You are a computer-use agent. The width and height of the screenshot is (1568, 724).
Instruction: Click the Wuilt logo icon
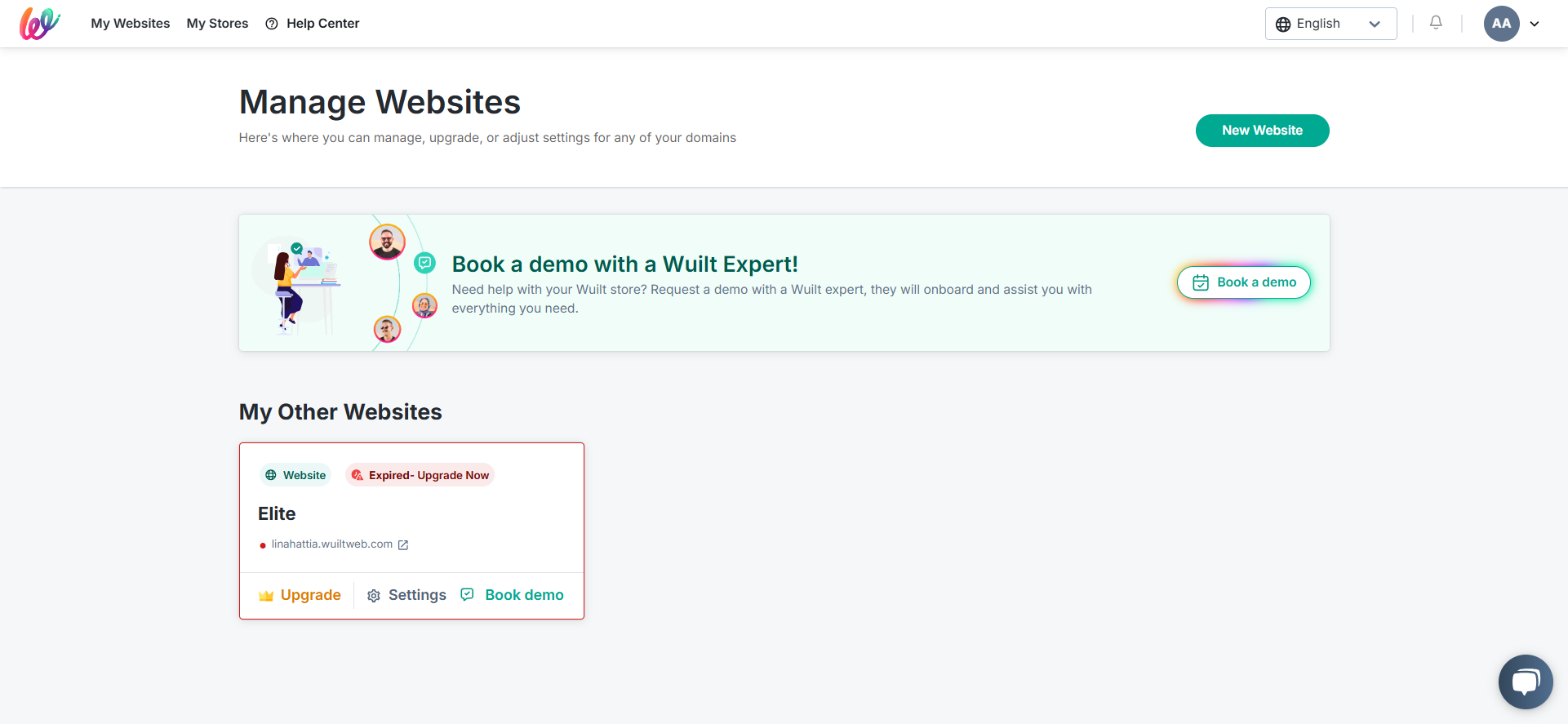[40, 24]
